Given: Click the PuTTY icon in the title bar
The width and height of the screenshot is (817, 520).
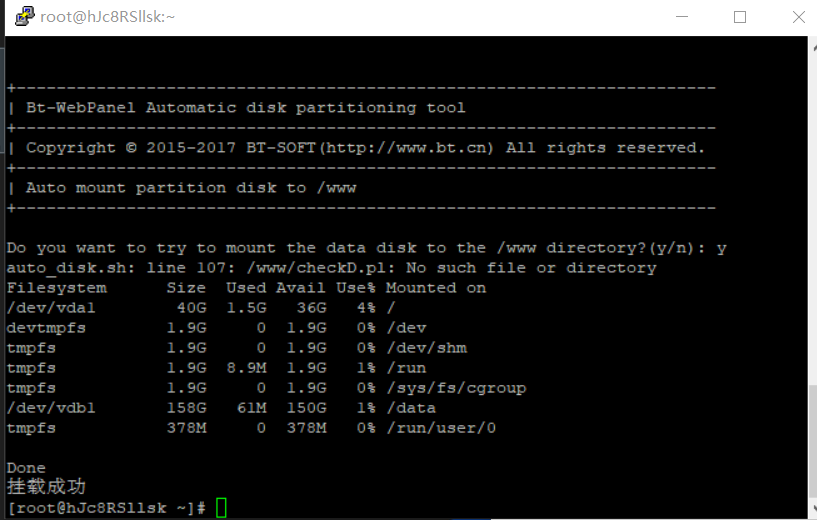Looking at the screenshot, I should (24, 16).
